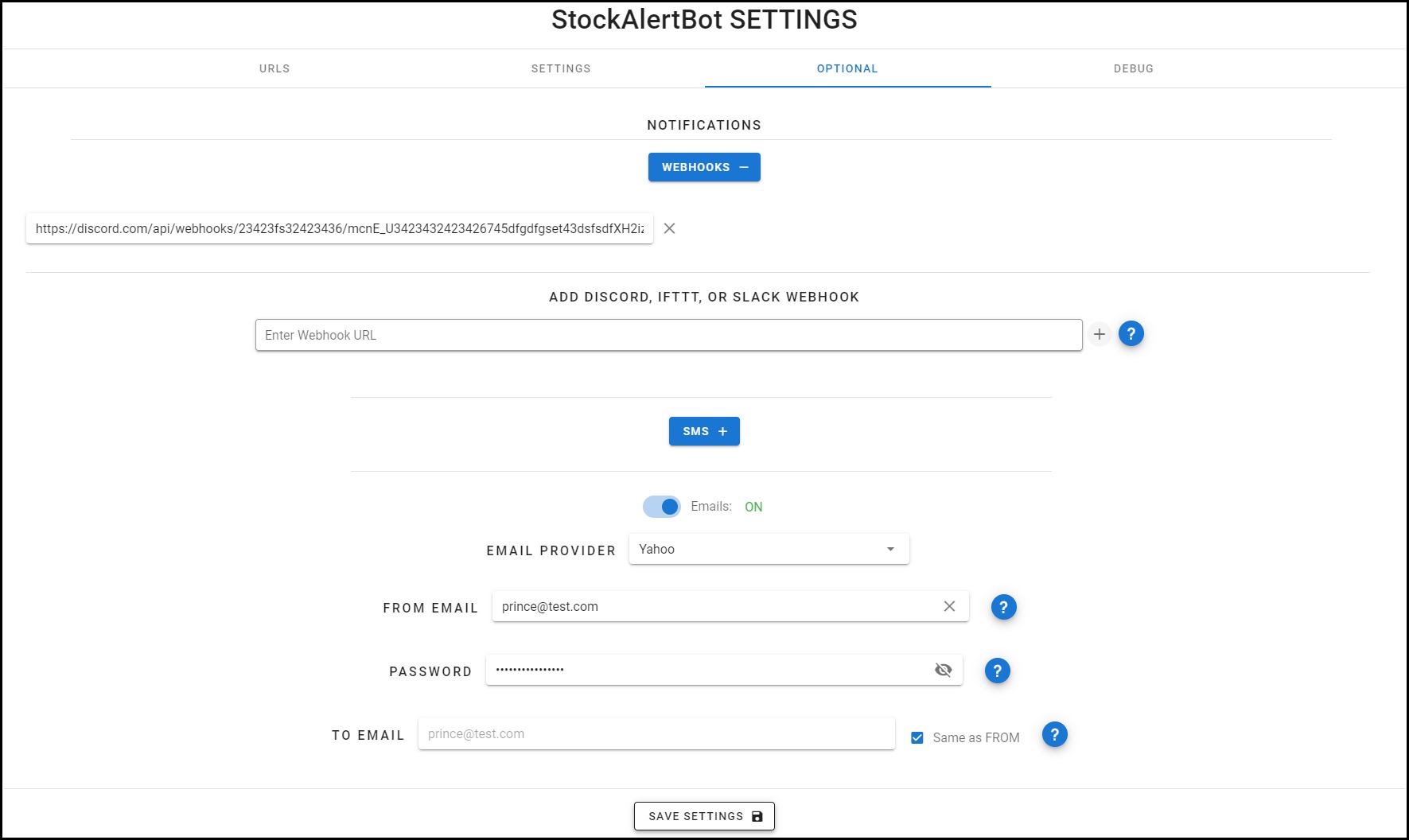
Task: Remove the Discord webhook URL entry
Action: [x=670, y=229]
